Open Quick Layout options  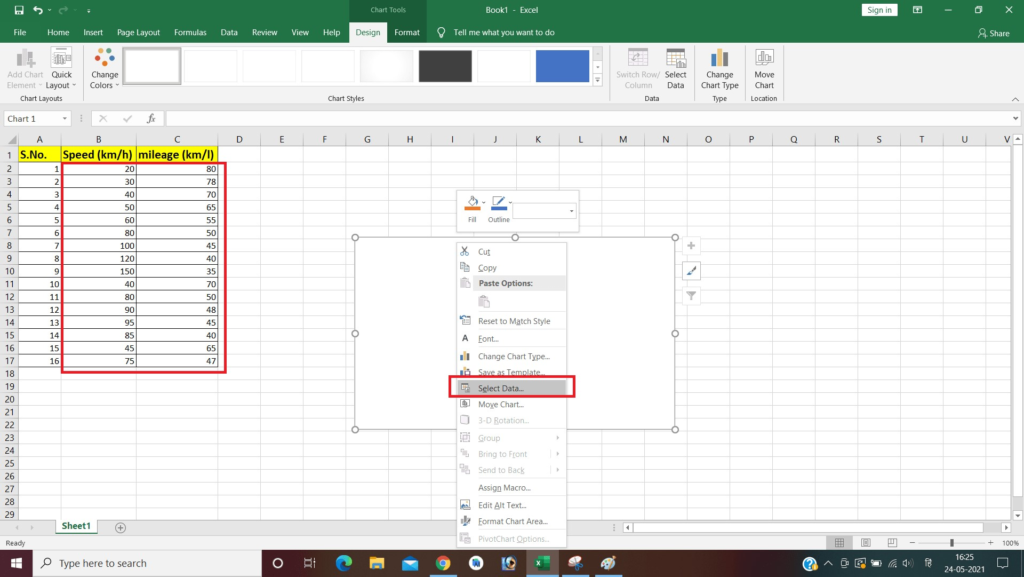click(61, 69)
